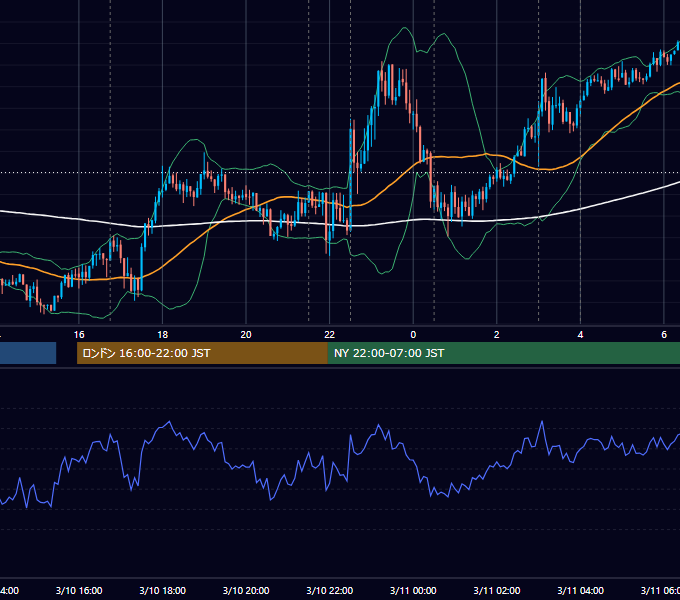Click the 18 hour label on price chart axis
This screenshot has width=680, height=600.
(x=163, y=335)
